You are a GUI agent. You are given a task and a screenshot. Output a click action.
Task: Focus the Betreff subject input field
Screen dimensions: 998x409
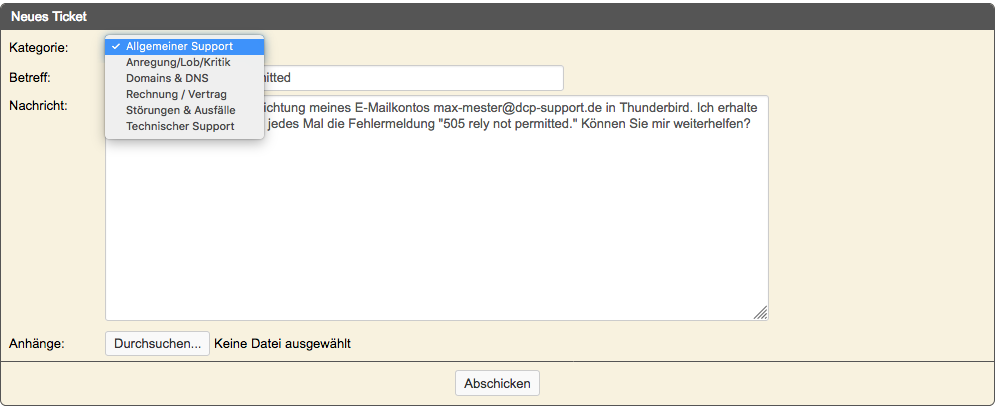(414, 78)
